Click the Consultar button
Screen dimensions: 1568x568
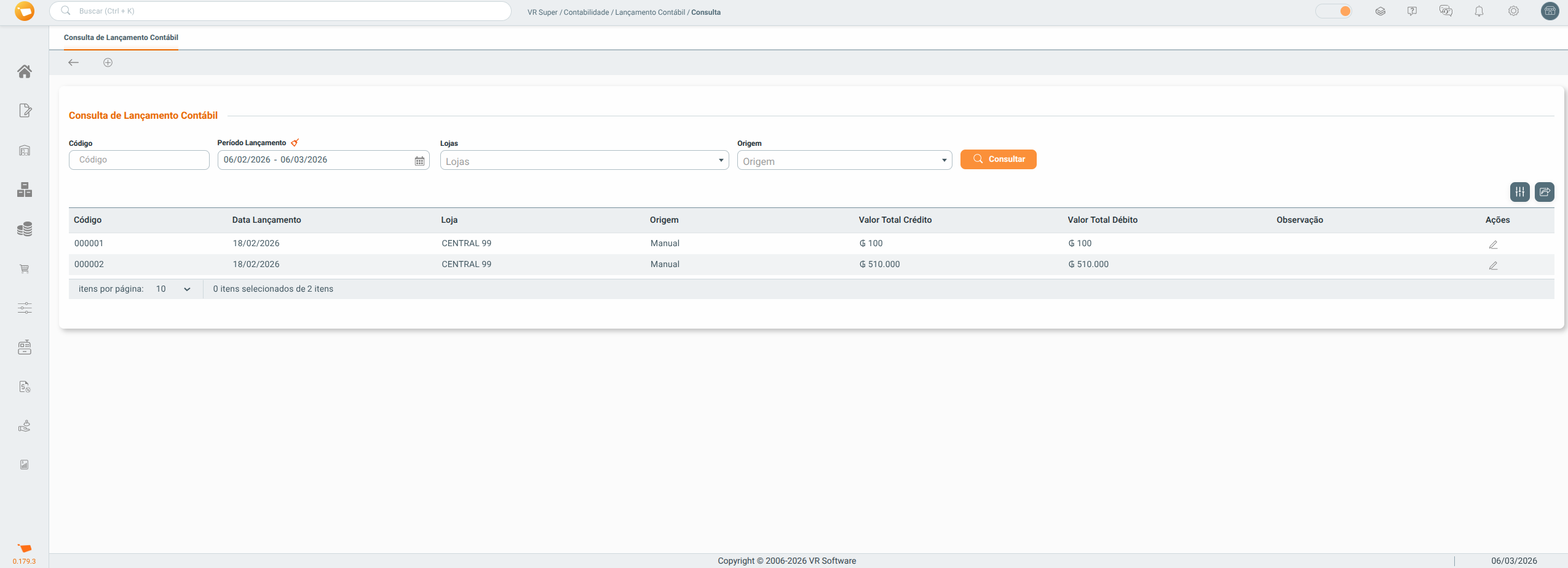998,159
